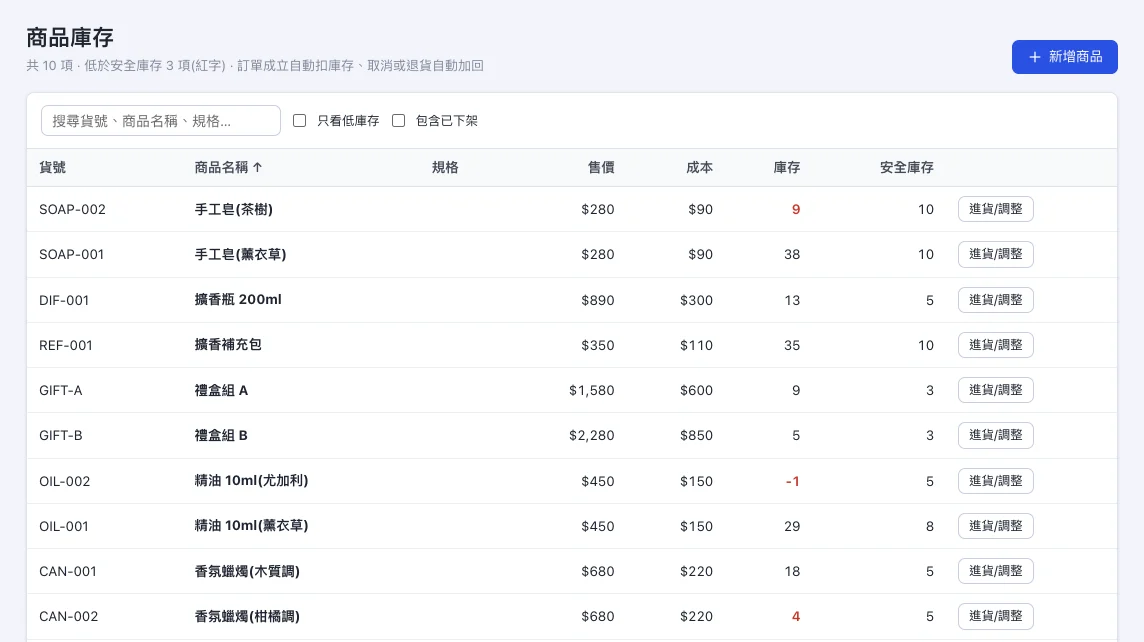Click the SKU SOAP-002

tap(72, 209)
